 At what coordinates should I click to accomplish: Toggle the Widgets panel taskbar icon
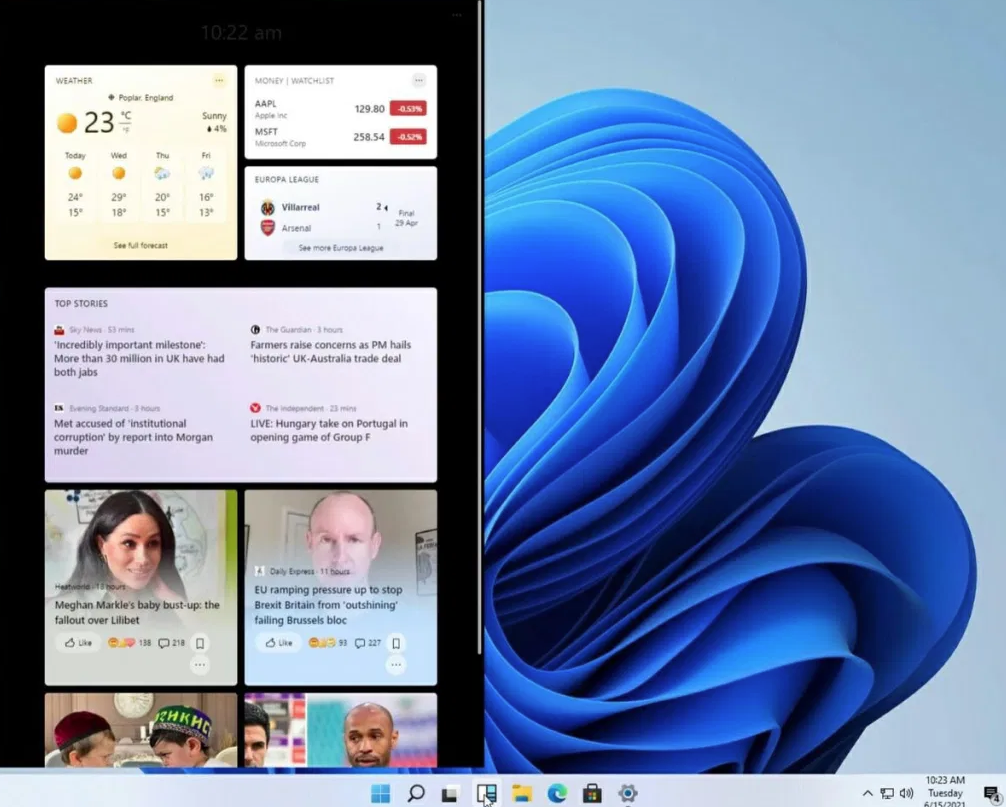(x=486, y=794)
